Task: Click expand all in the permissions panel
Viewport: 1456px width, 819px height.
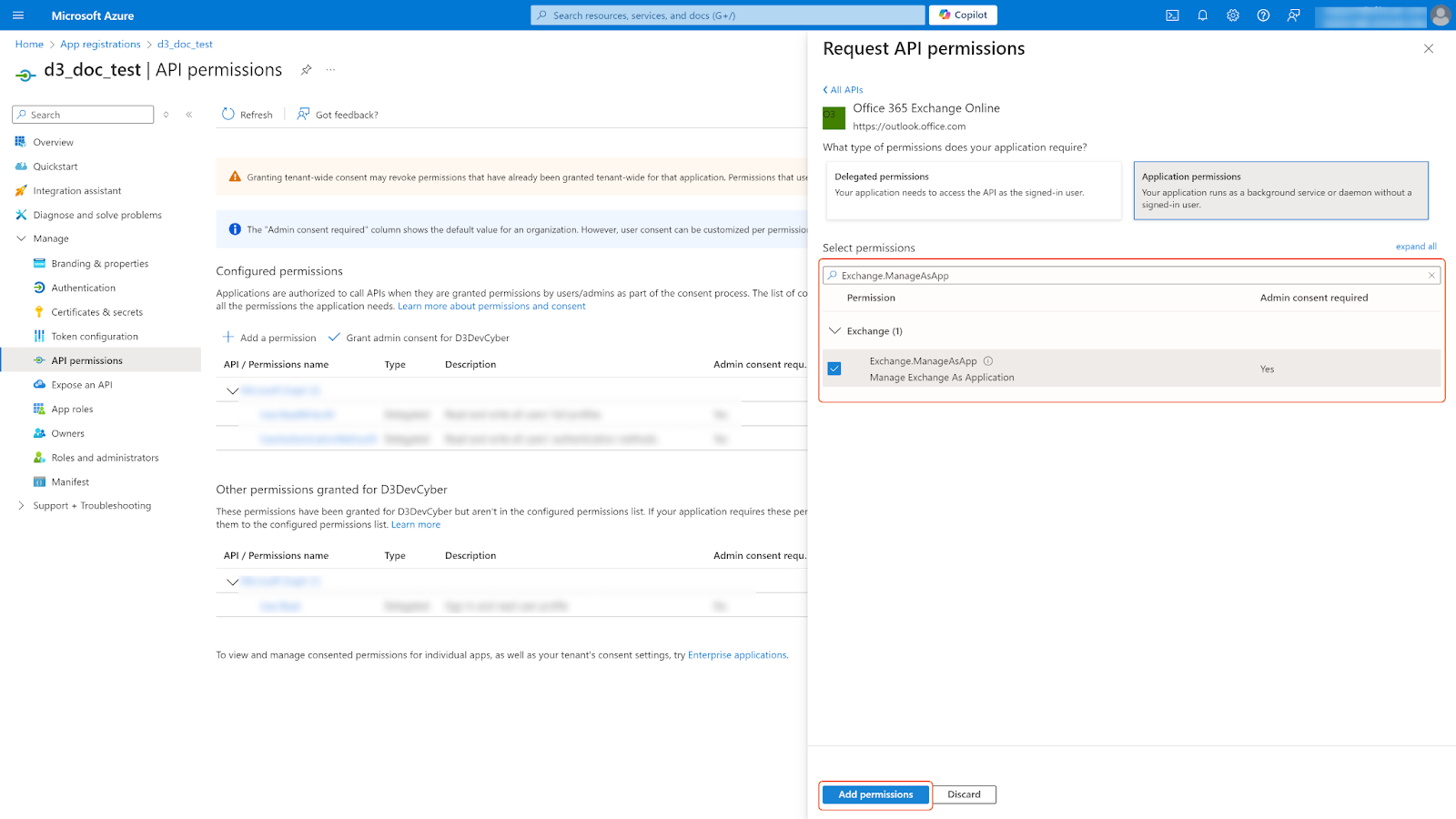Action: (x=1416, y=246)
